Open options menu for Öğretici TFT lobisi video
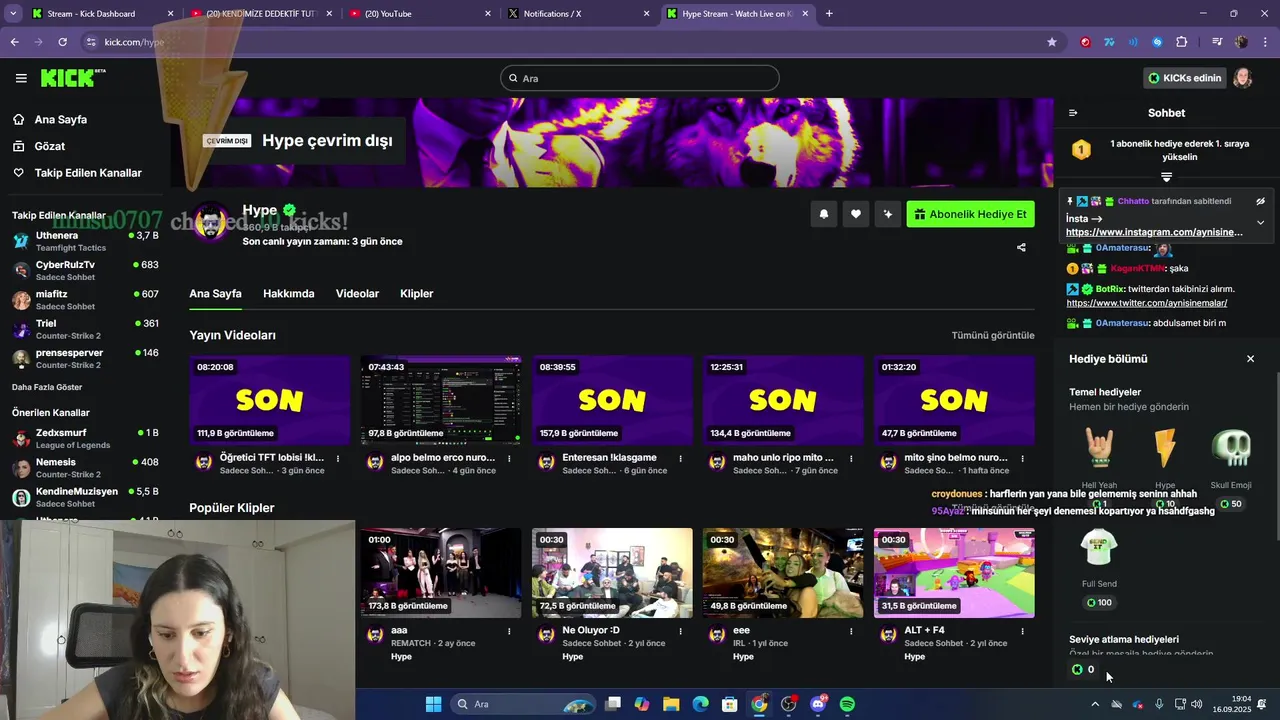Image resolution: width=1280 pixels, height=720 pixels. [338, 459]
